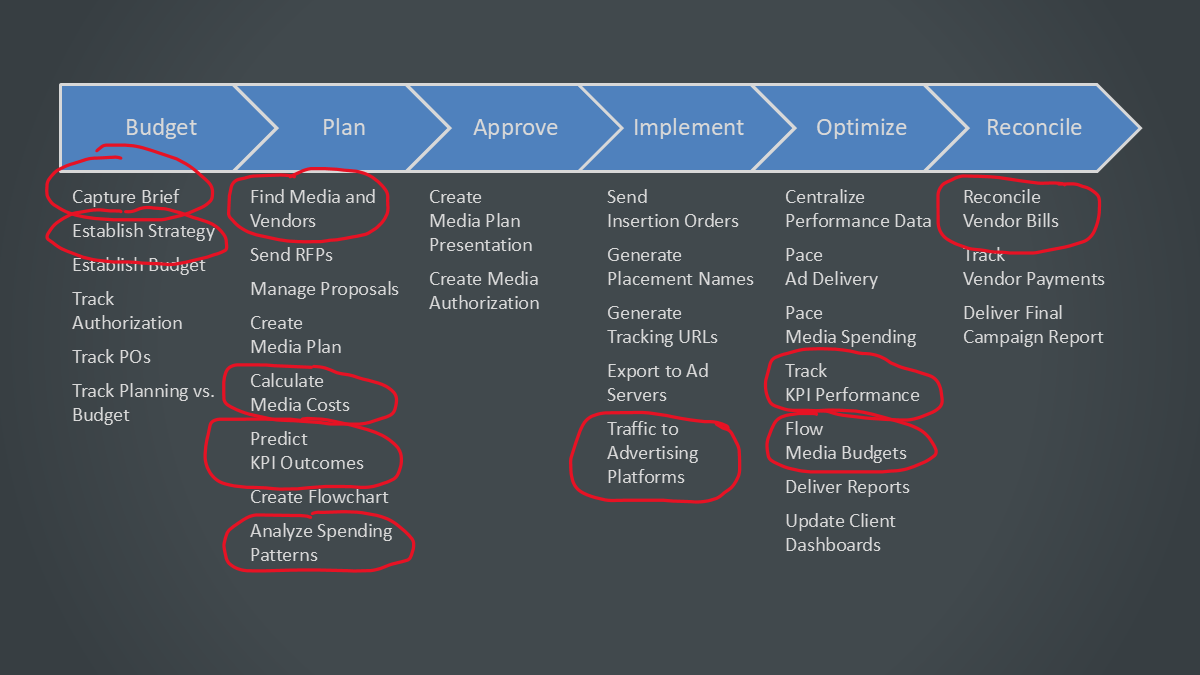Viewport: 1200px width, 675px height.
Task: Click the Budget stage arrow
Action: point(160,128)
